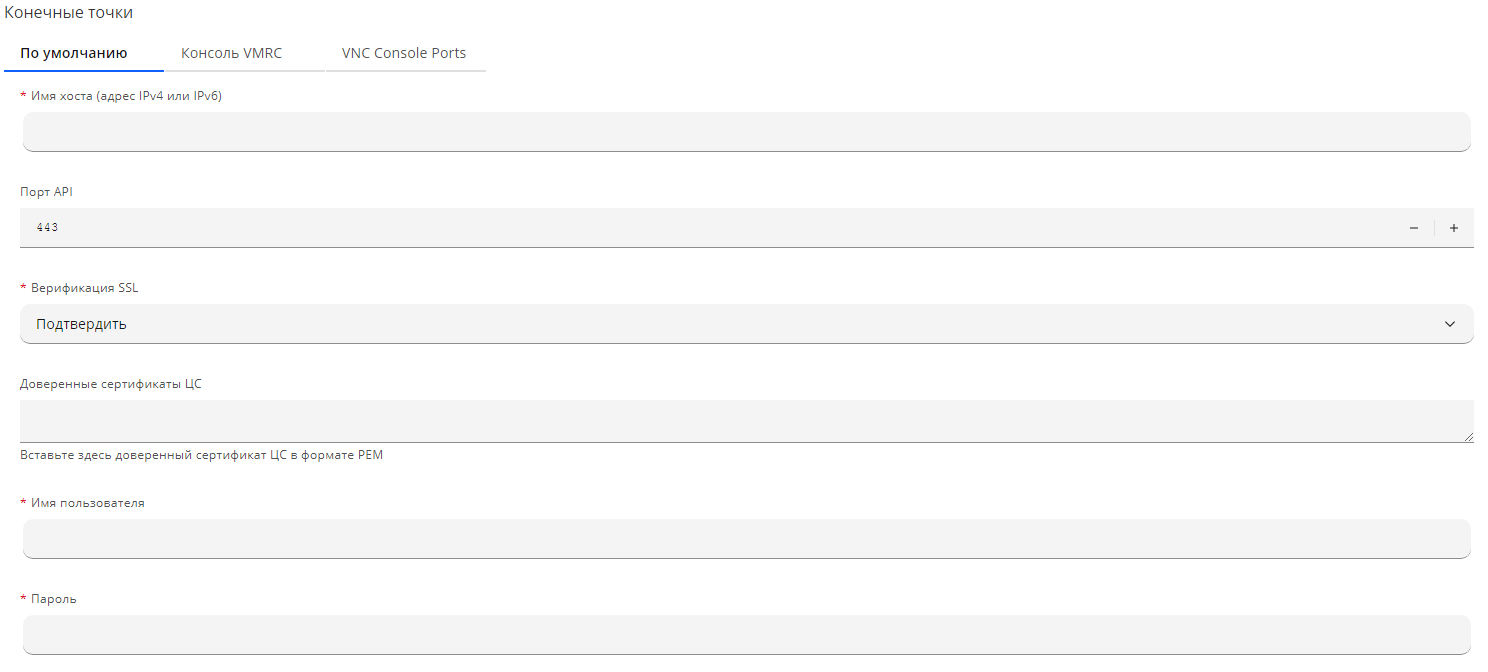Image resolution: width=1488 pixels, height=672 pixels.
Task: Click the Верификация SSL label text
Action: (85, 288)
